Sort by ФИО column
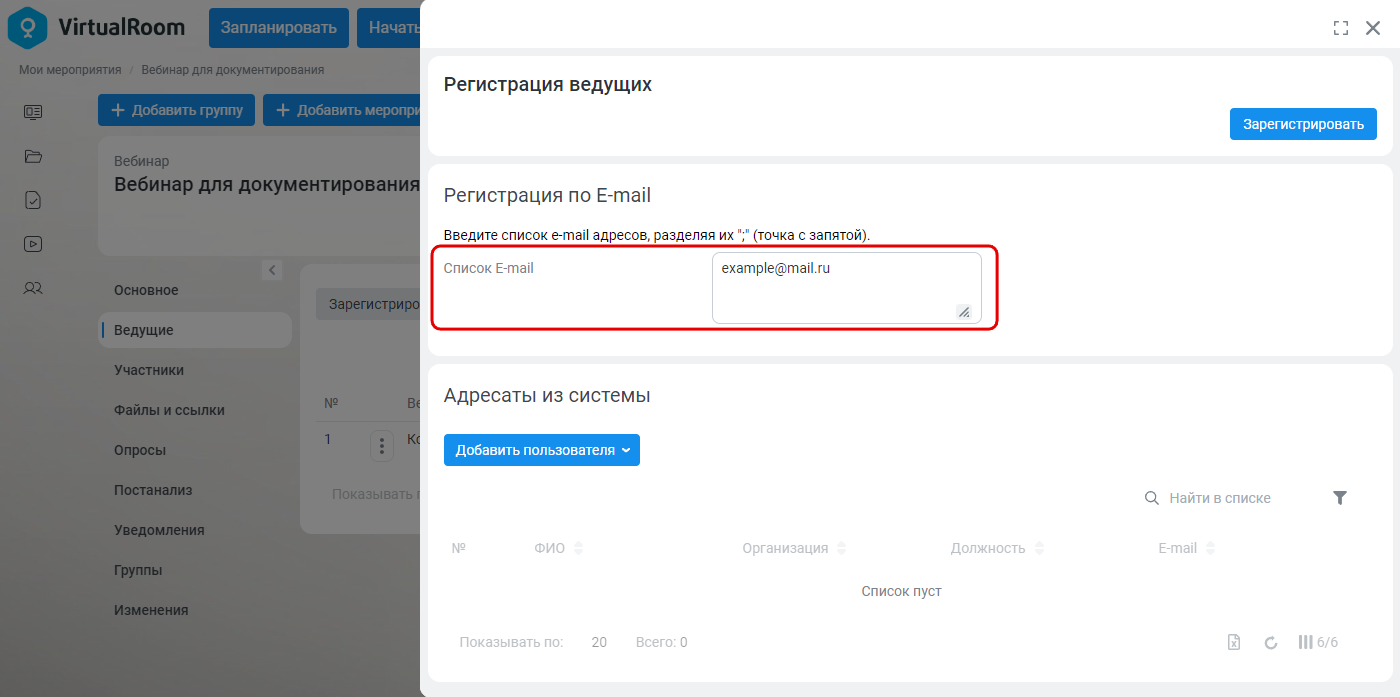The width and height of the screenshot is (1400, 697). pos(559,548)
